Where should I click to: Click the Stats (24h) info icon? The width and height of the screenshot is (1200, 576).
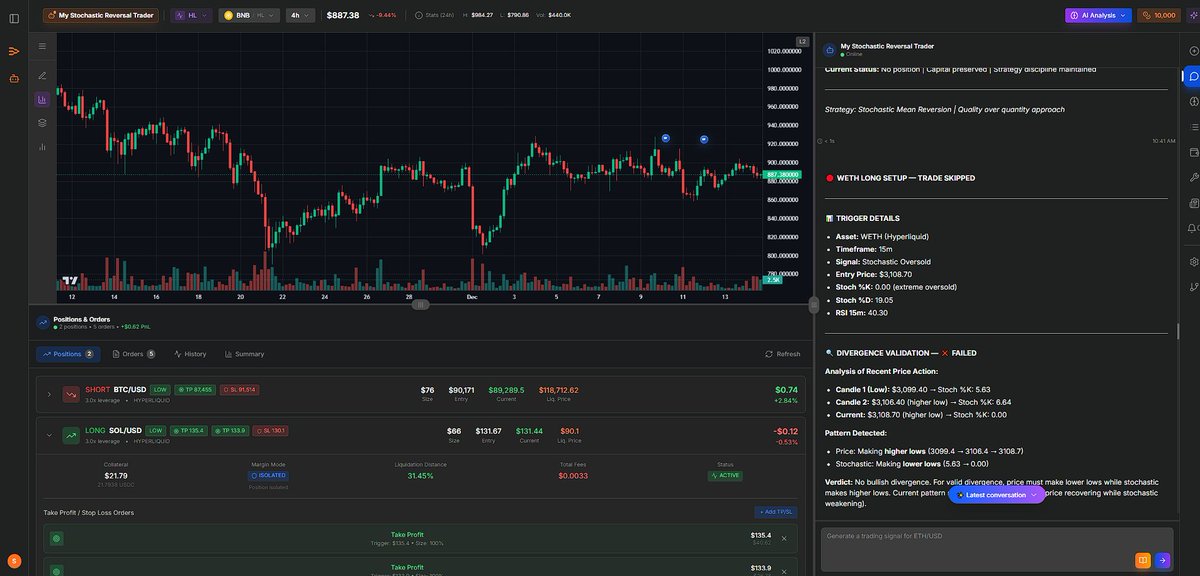419,15
